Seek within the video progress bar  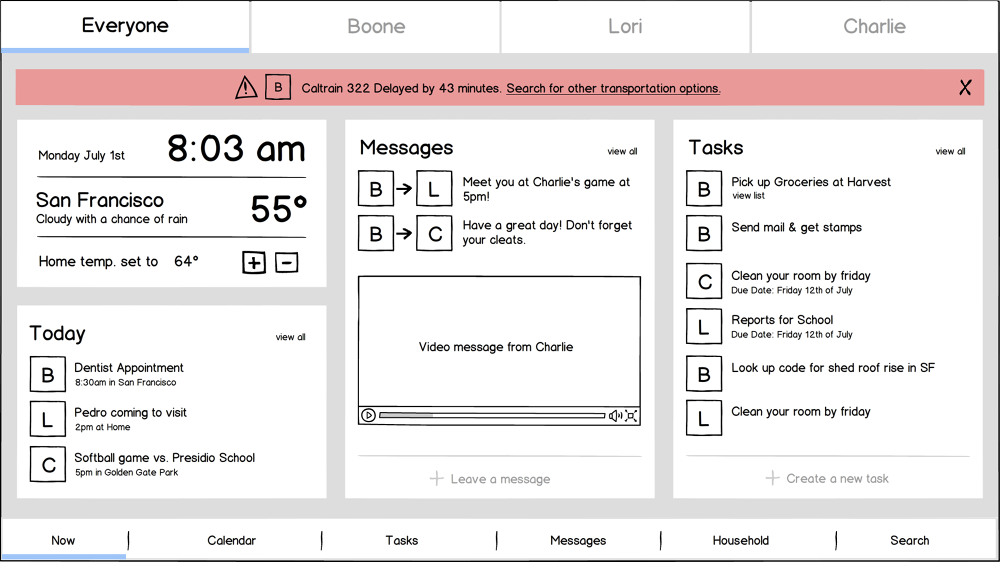click(x=492, y=415)
